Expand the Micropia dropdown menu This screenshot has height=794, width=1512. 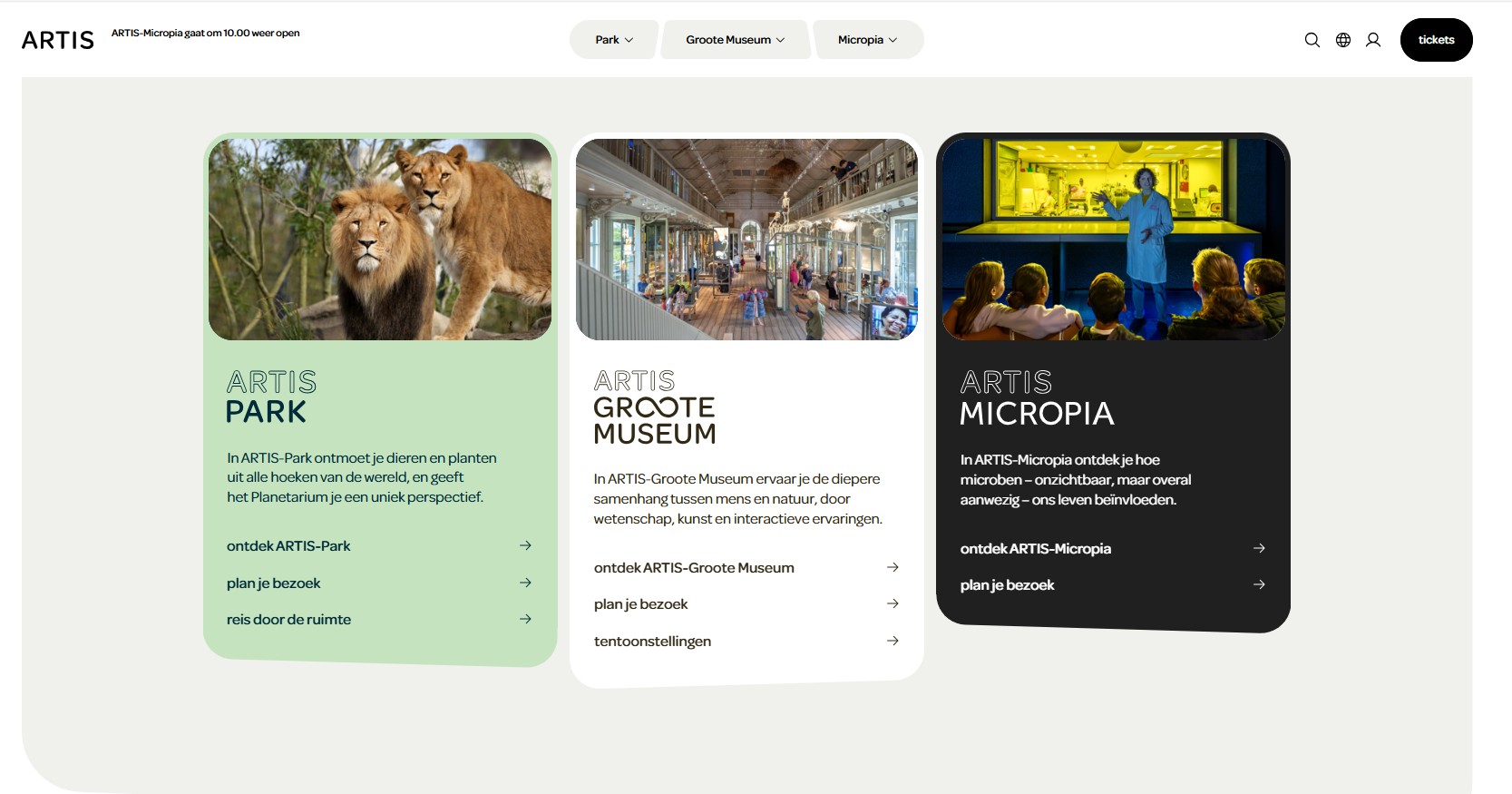pos(867,40)
